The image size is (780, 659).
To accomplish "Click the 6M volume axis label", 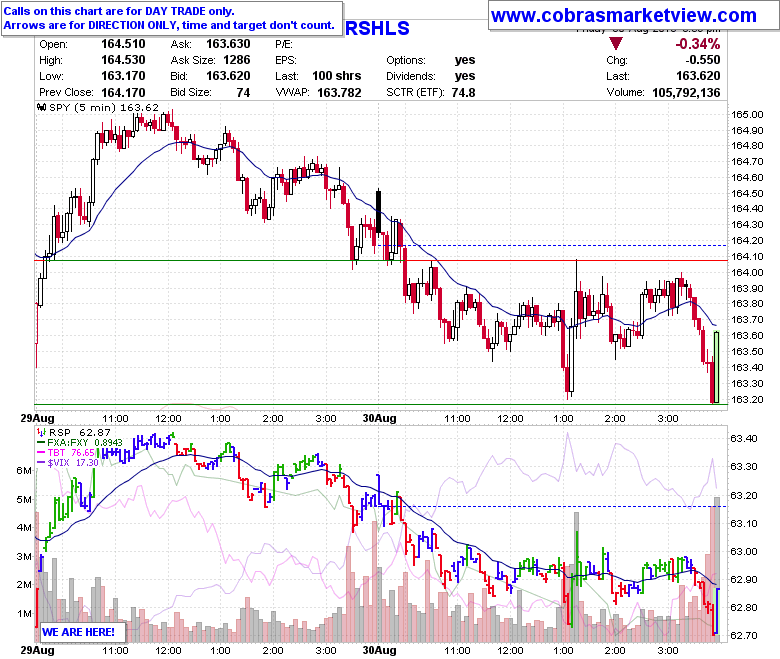I will pyautogui.click(x=24, y=471).
